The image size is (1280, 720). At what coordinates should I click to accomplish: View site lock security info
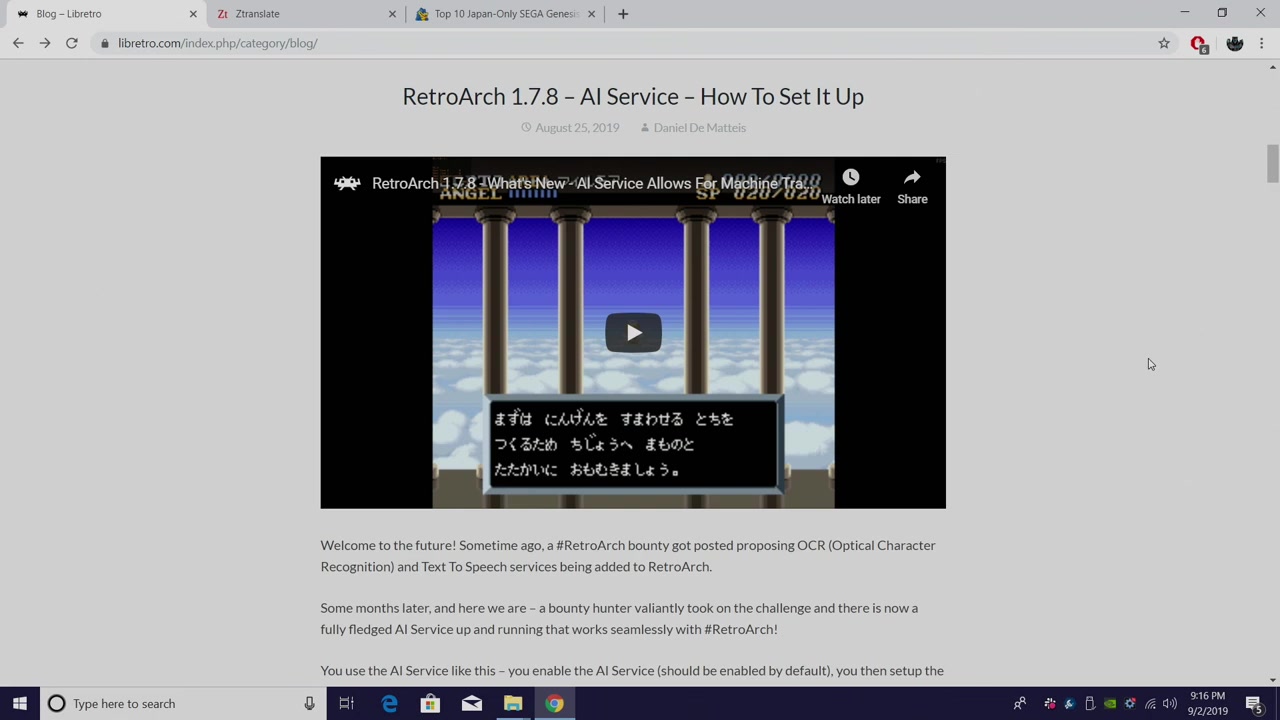point(104,43)
